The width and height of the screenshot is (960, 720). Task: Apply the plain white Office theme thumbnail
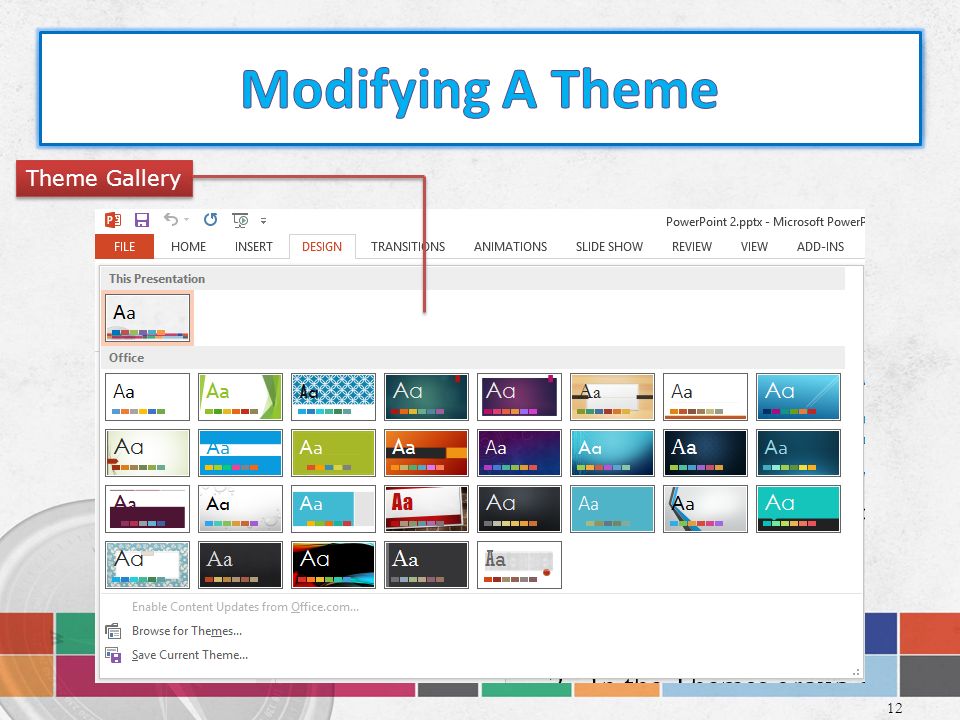(x=148, y=397)
